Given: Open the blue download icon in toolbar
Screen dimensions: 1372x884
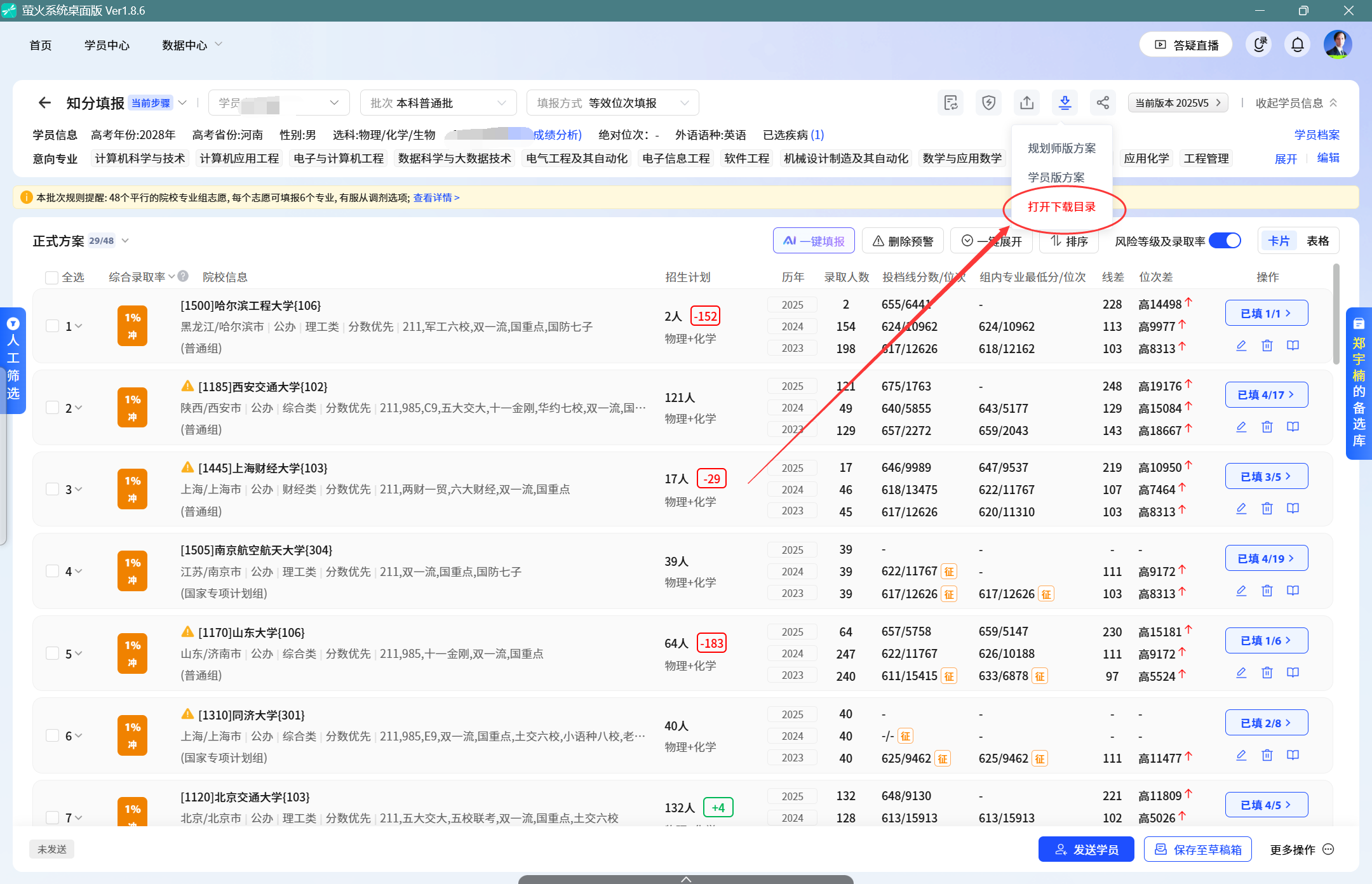Looking at the screenshot, I should 1065,102.
